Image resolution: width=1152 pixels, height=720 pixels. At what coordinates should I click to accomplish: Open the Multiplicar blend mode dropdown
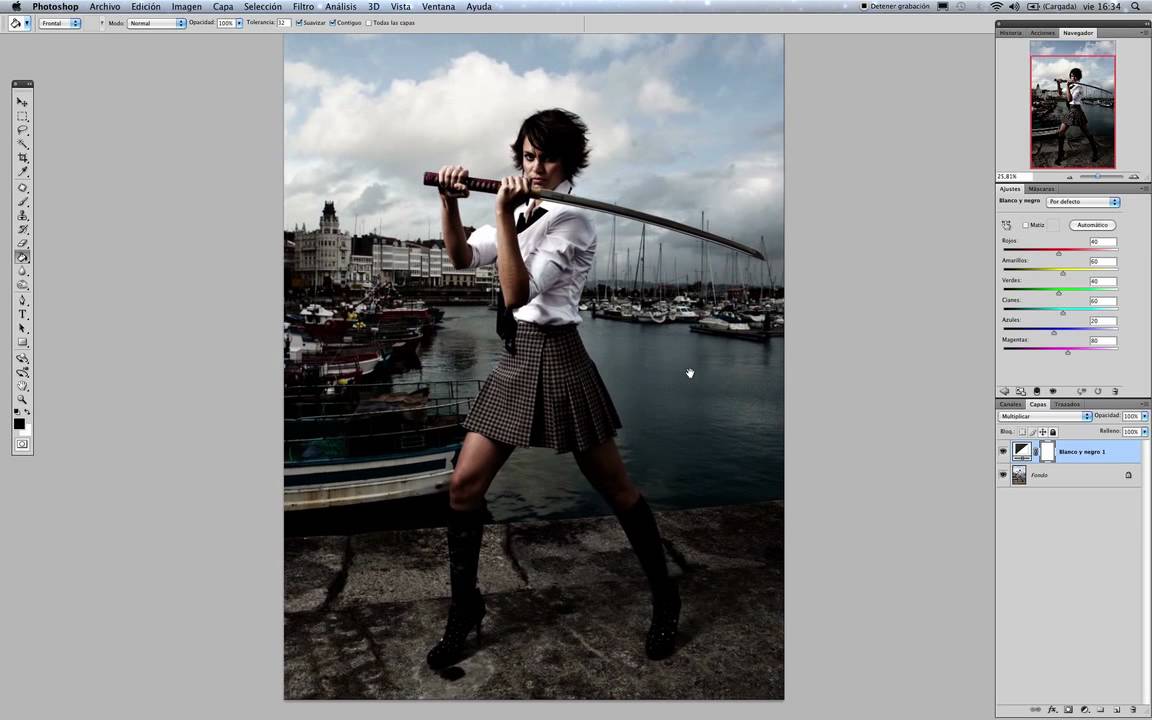coord(1045,416)
